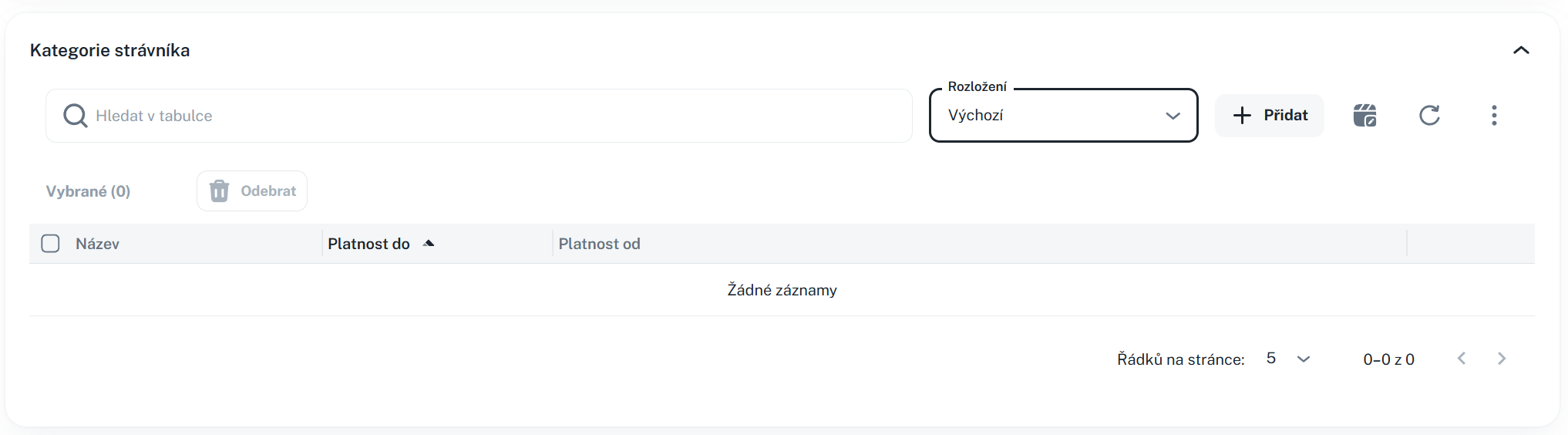This screenshot has height=435, width=1568.
Task: Open the rows per page dropdown
Action: click(1288, 359)
